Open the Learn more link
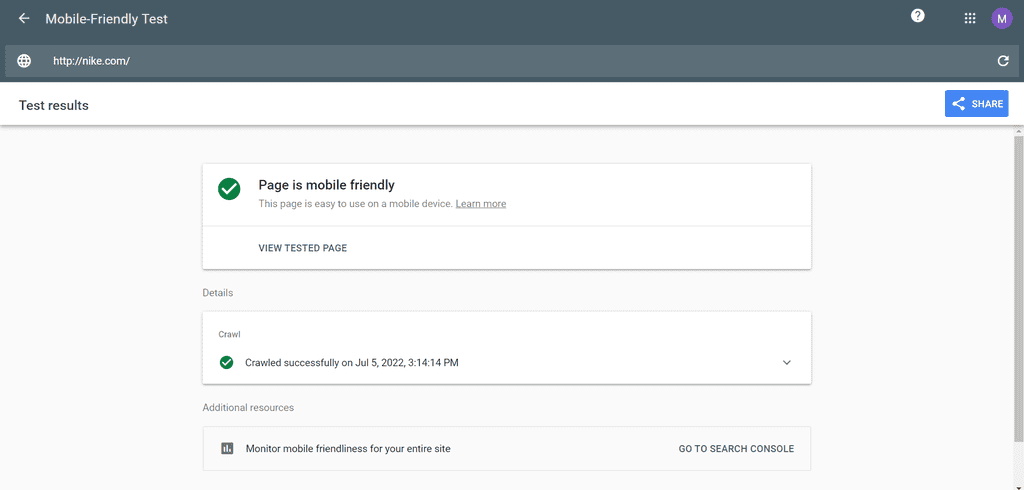Viewport: 1024px width, 490px height. [481, 204]
